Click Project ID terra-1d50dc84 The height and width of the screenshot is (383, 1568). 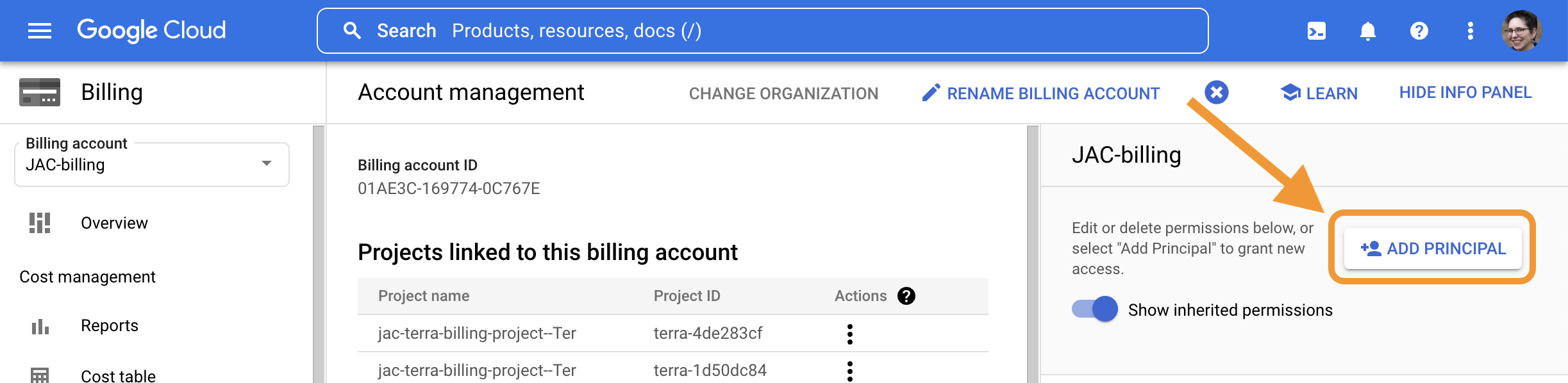710,370
